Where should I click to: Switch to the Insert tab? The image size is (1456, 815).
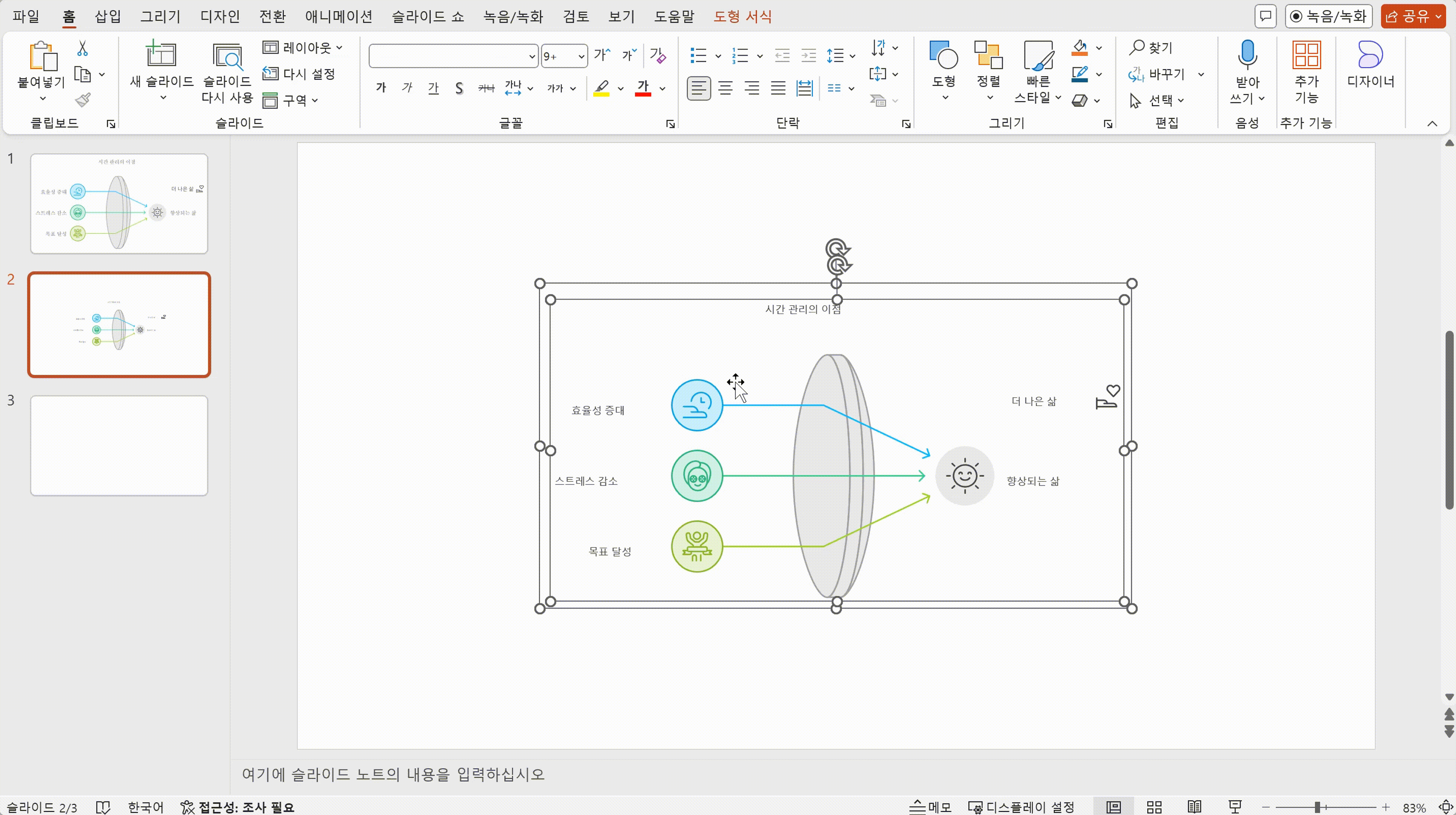click(x=108, y=16)
